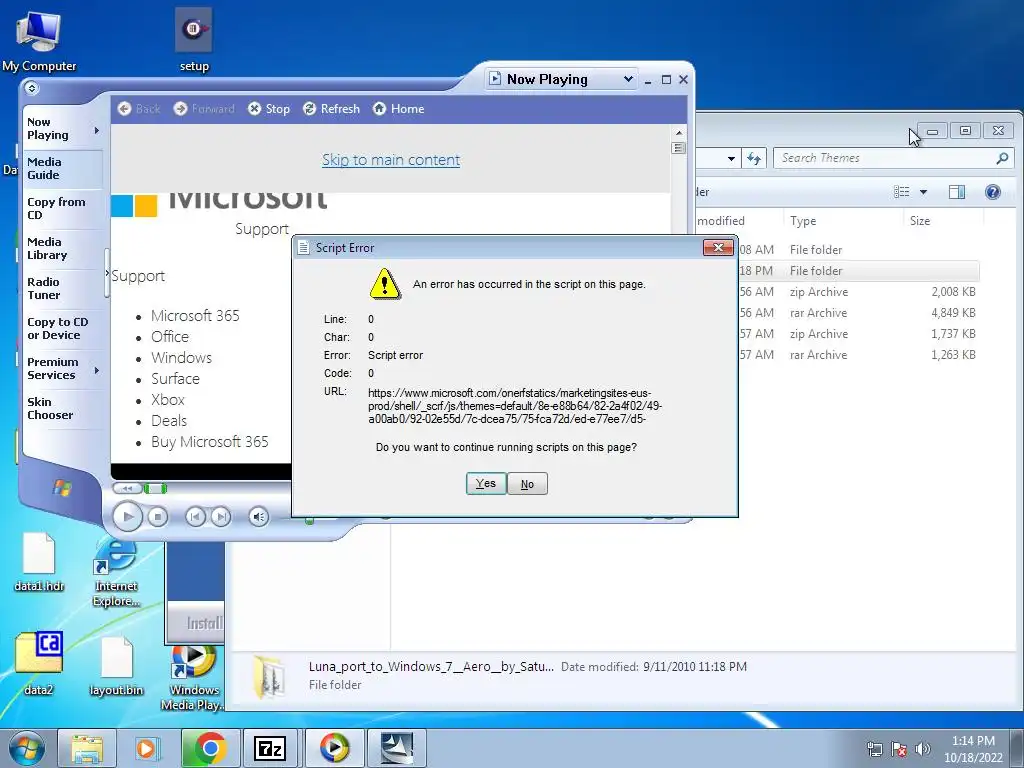Open the Xbox link
The width and height of the screenshot is (1024, 768).
point(168,400)
